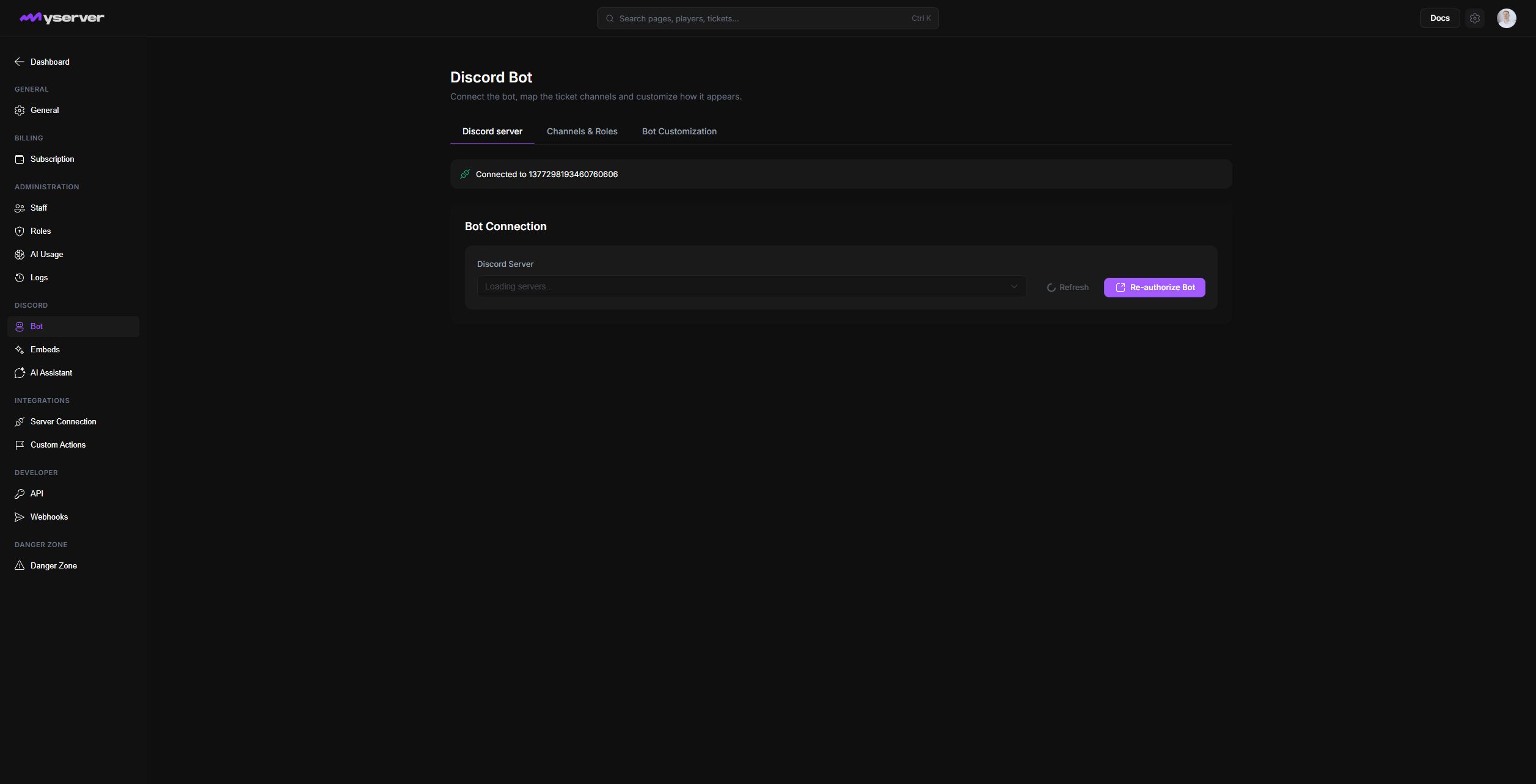Screen dimensions: 1536x784
Task: Click the Server Connection plug icon
Action: coord(20,422)
